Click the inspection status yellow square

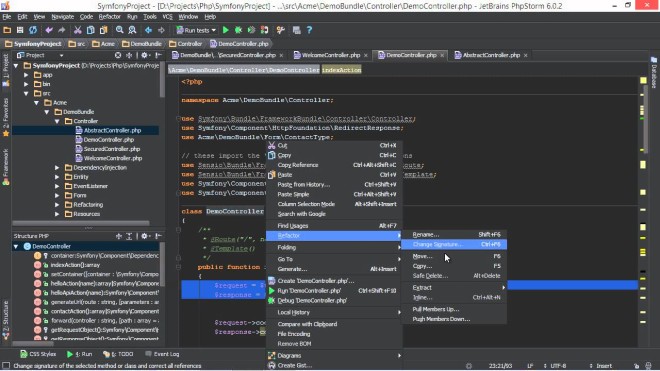[x=643, y=80]
